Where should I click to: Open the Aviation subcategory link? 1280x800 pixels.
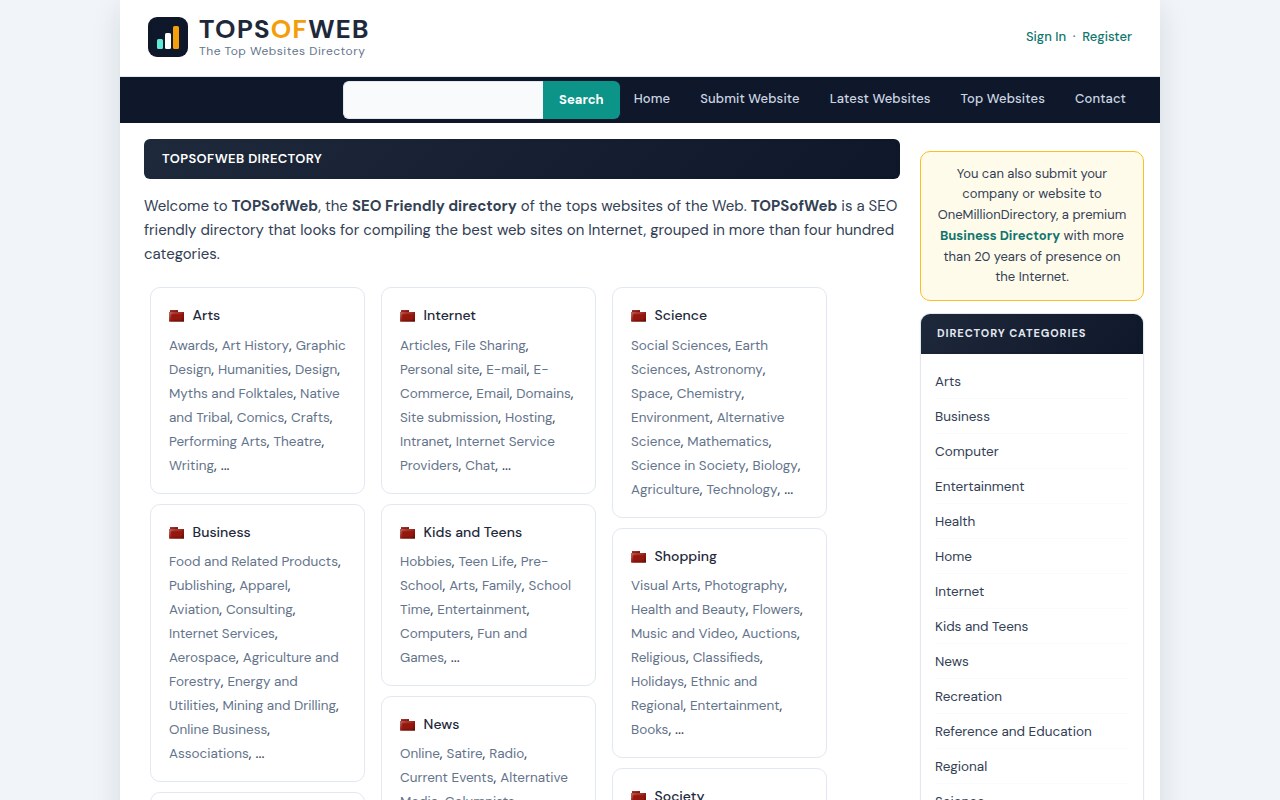point(194,610)
